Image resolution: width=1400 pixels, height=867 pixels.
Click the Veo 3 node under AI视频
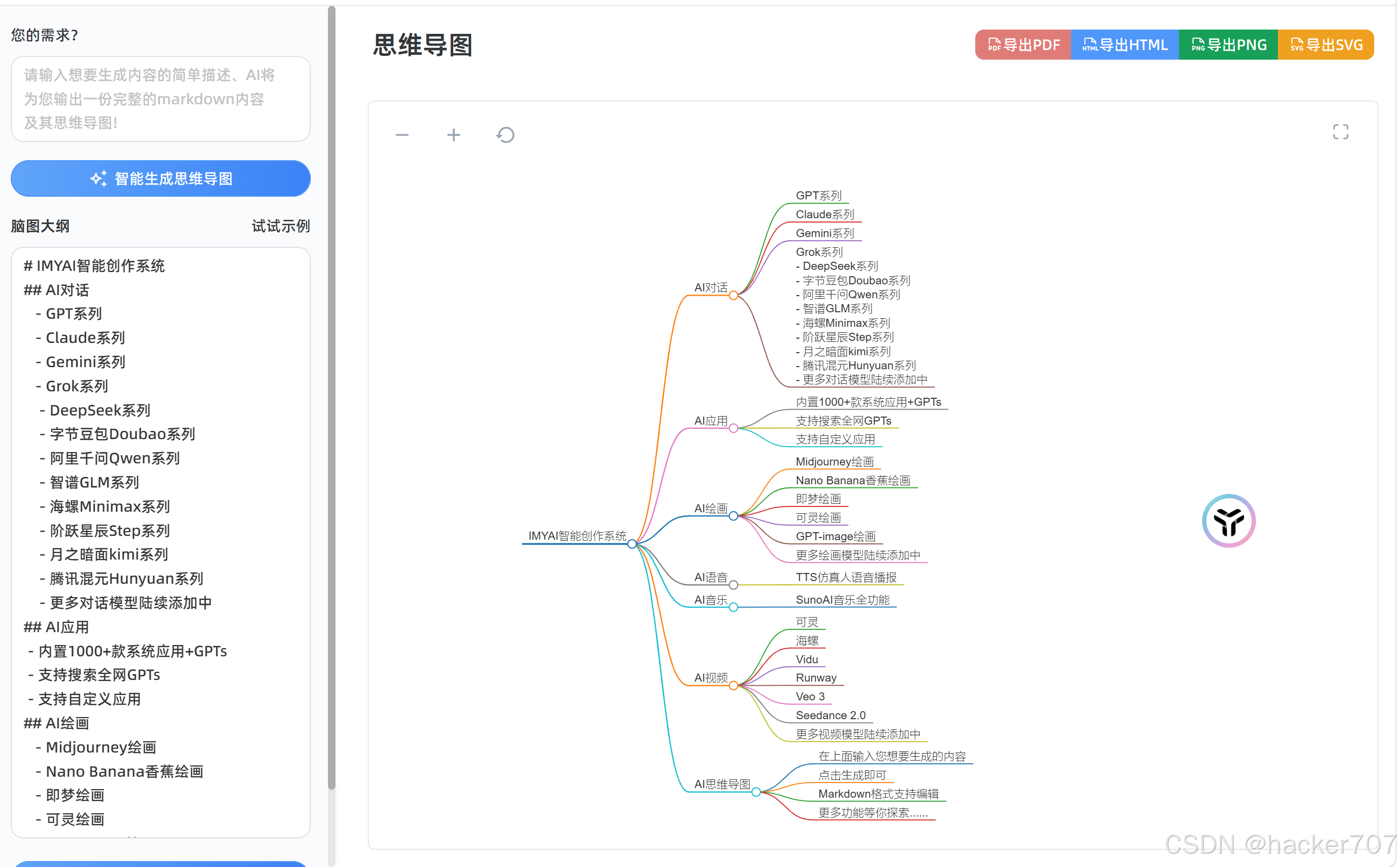point(810,696)
